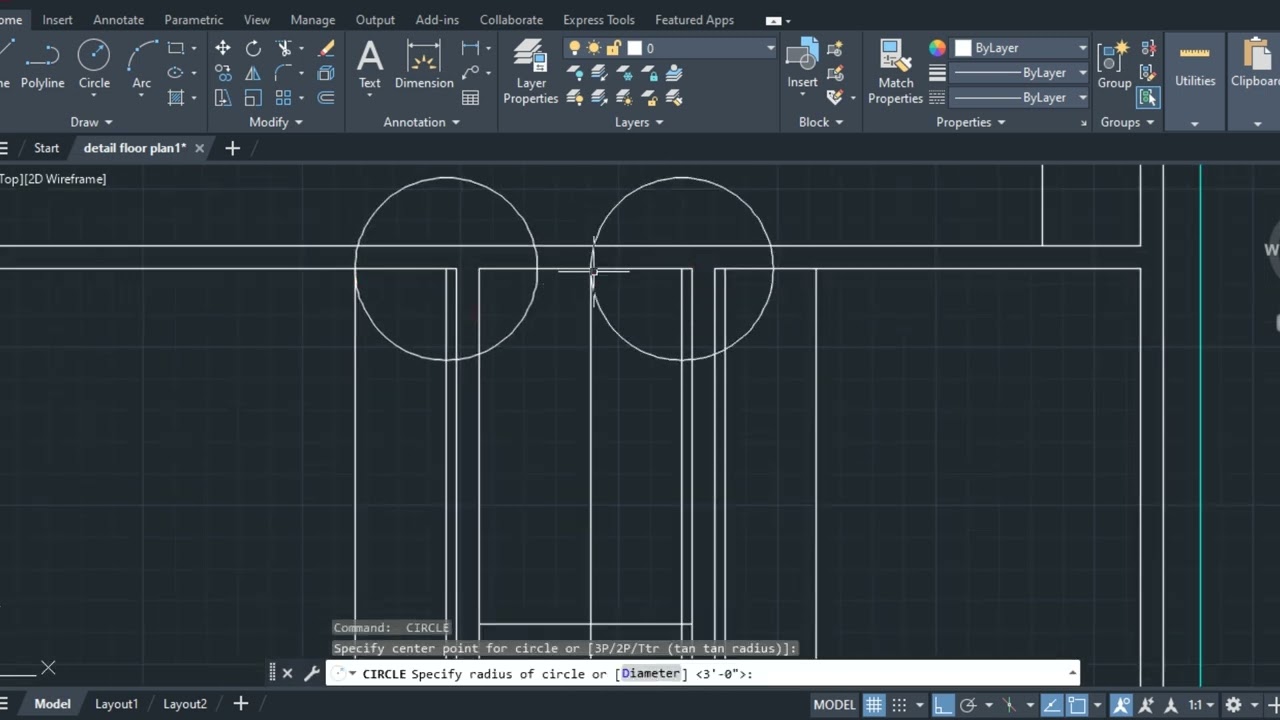
Task: Click the object color wheel icon
Action: coord(937,48)
